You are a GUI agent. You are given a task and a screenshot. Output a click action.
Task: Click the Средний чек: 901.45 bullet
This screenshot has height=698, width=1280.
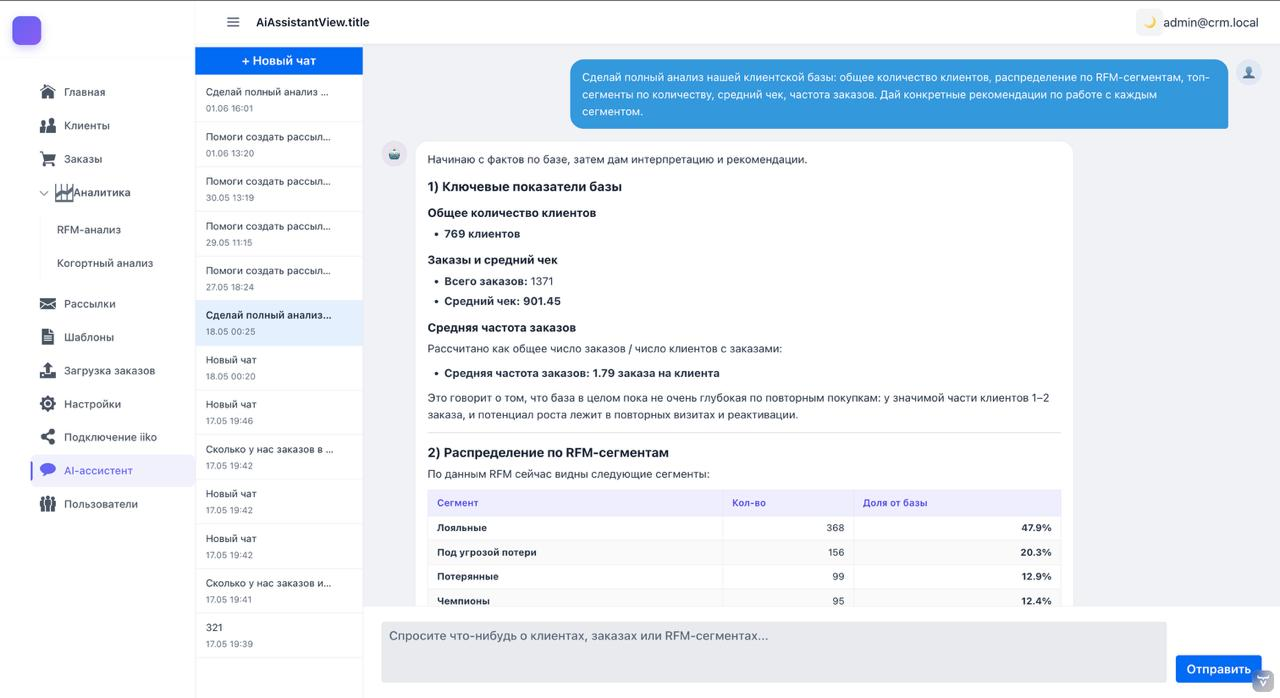502,301
